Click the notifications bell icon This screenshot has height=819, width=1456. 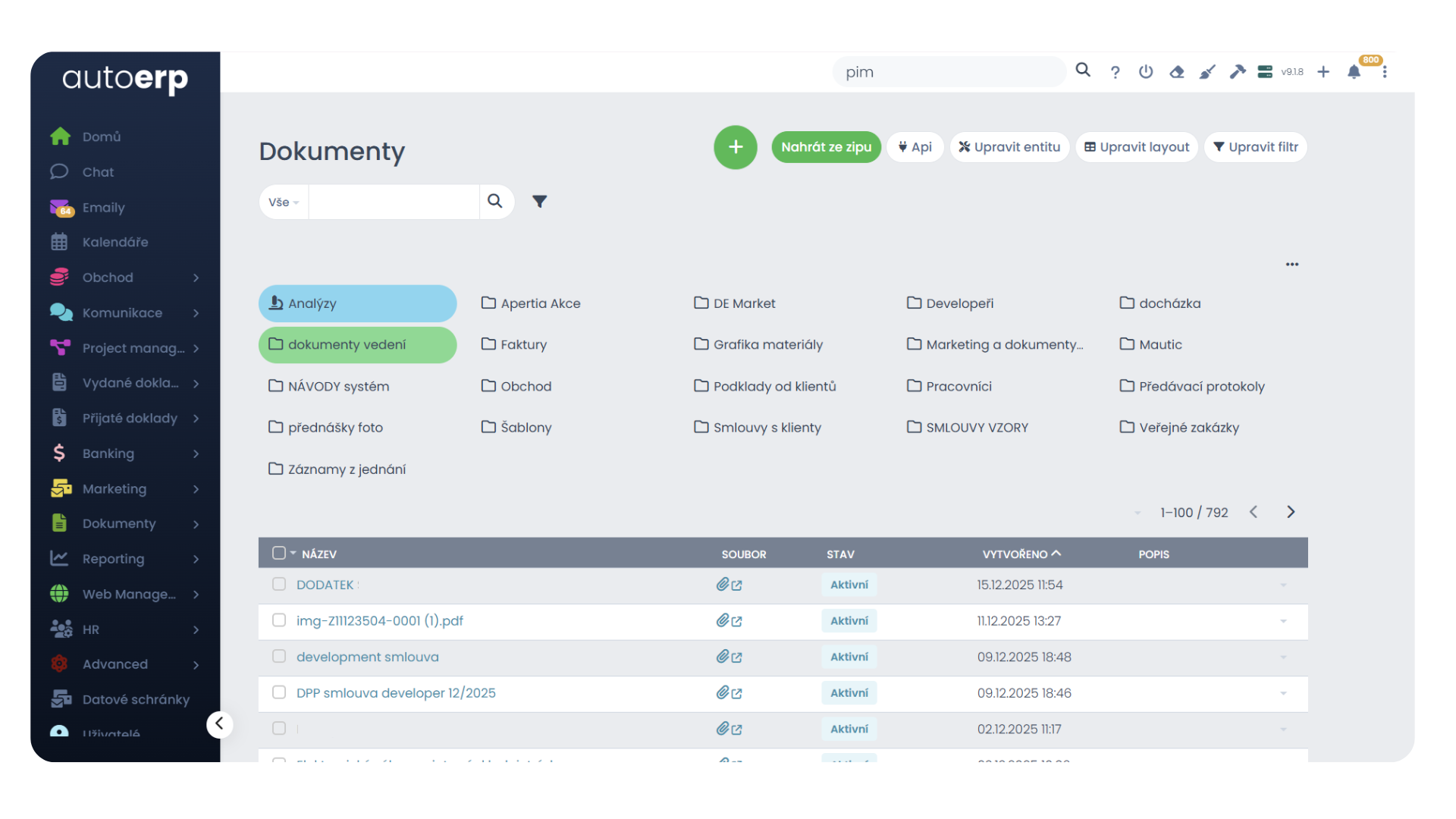coord(1354,72)
